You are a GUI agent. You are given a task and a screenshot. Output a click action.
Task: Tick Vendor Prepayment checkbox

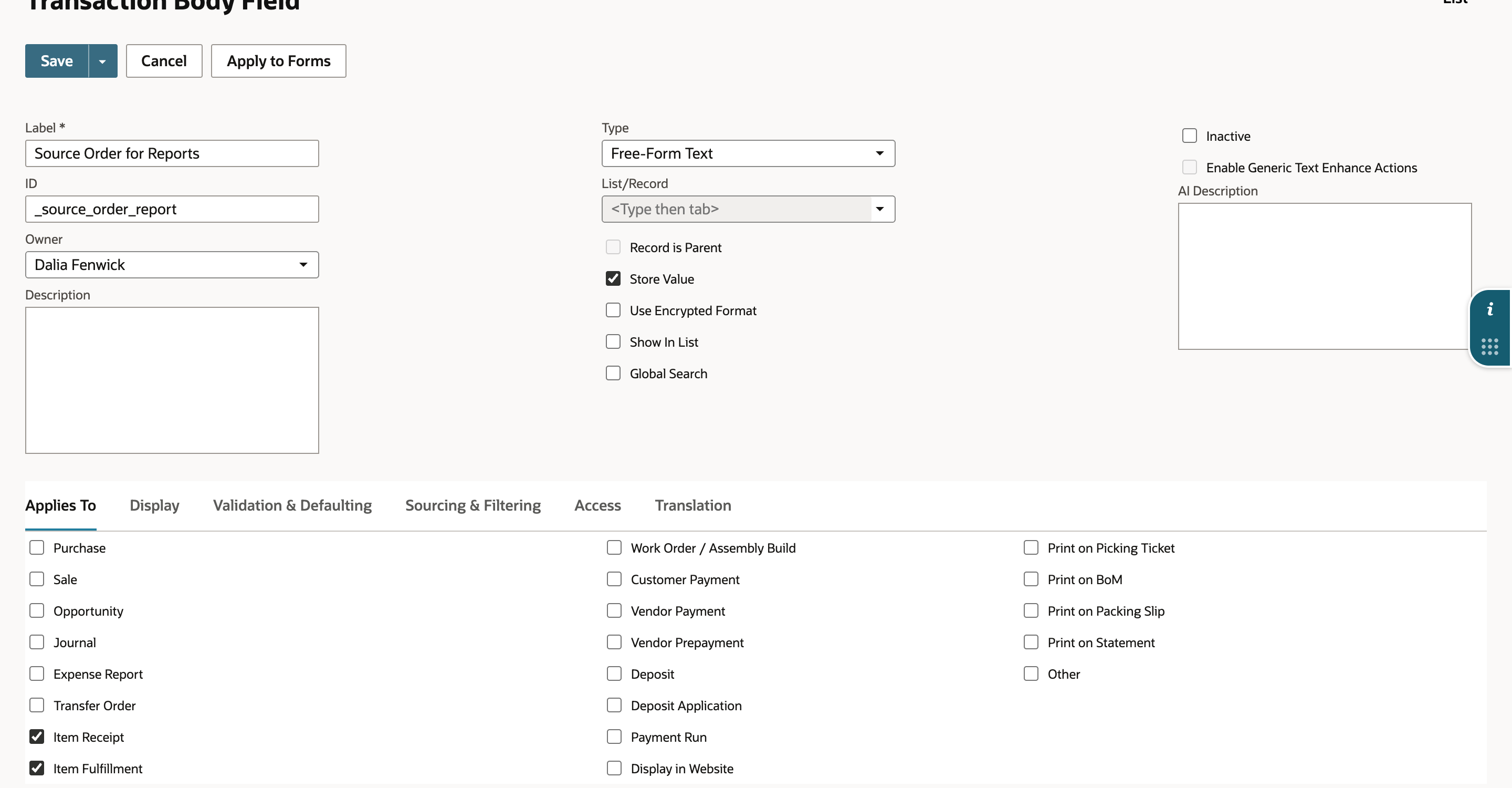point(615,642)
